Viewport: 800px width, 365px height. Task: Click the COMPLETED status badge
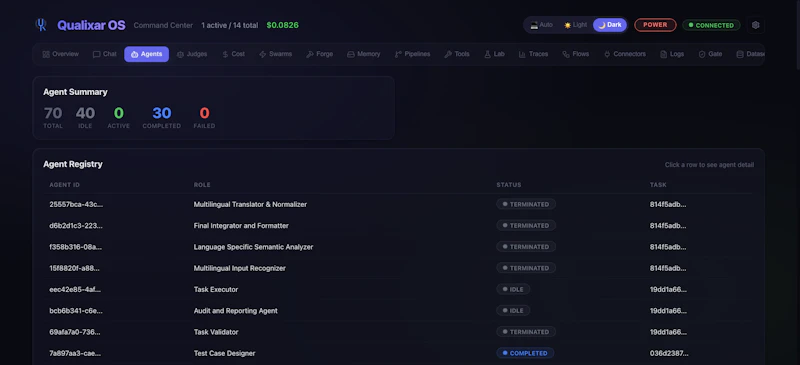point(525,353)
